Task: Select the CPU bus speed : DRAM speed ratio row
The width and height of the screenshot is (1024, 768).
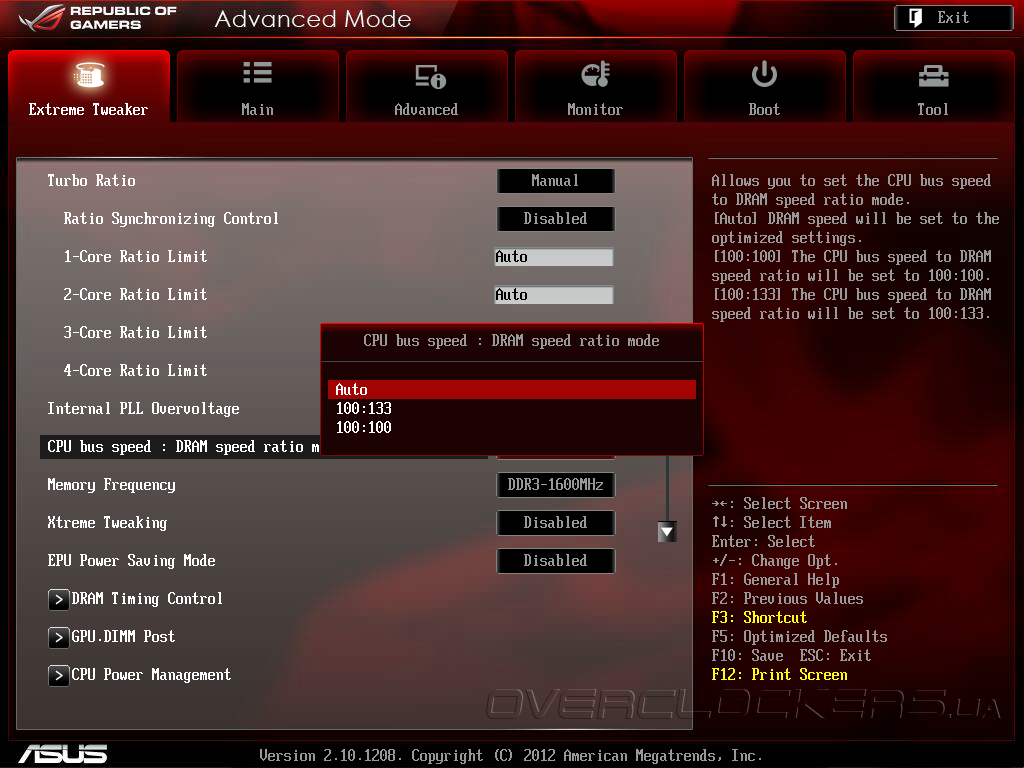Action: tap(180, 447)
